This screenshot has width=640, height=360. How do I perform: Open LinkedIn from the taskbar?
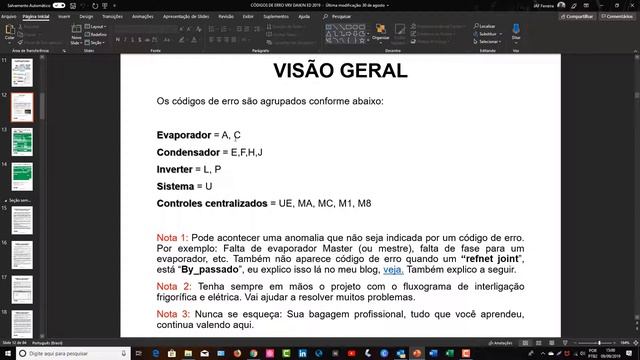[x=302, y=353]
